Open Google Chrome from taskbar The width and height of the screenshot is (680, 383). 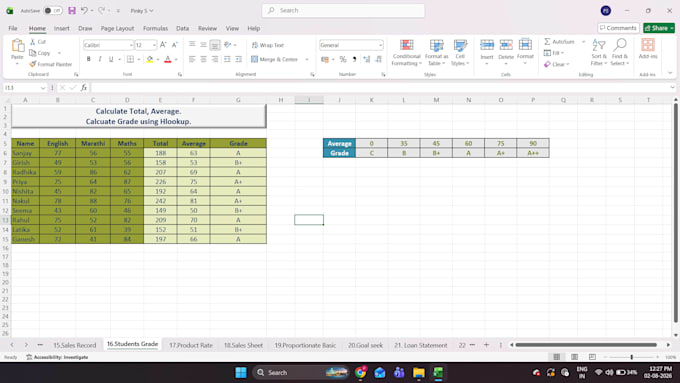tap(360, 372)
